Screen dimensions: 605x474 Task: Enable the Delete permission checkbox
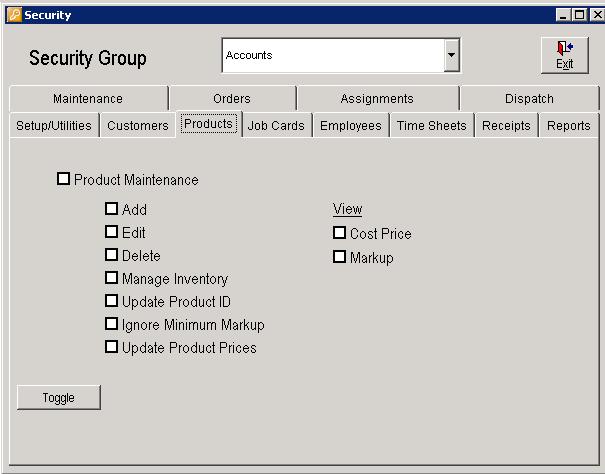tap(112, 255)
